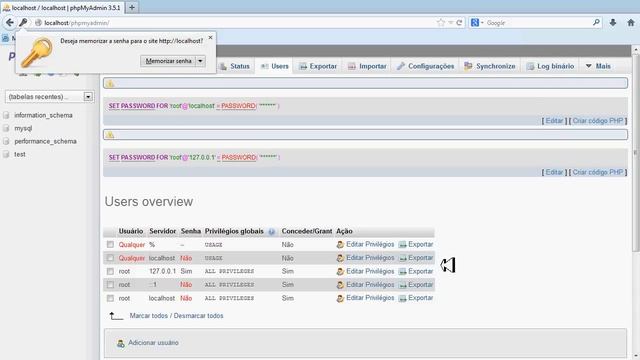640x360 pixels.
Task: Edit privileges for root ::1
Action: pyautogui.click(x=365, y=285)
